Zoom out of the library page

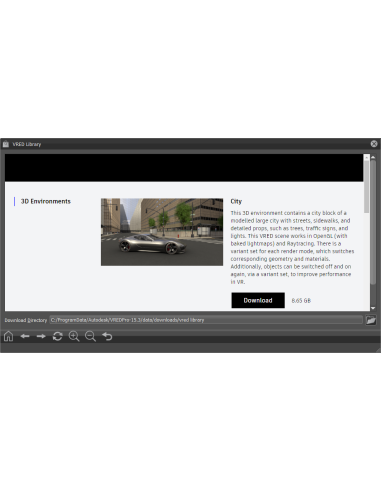[90, 336]
